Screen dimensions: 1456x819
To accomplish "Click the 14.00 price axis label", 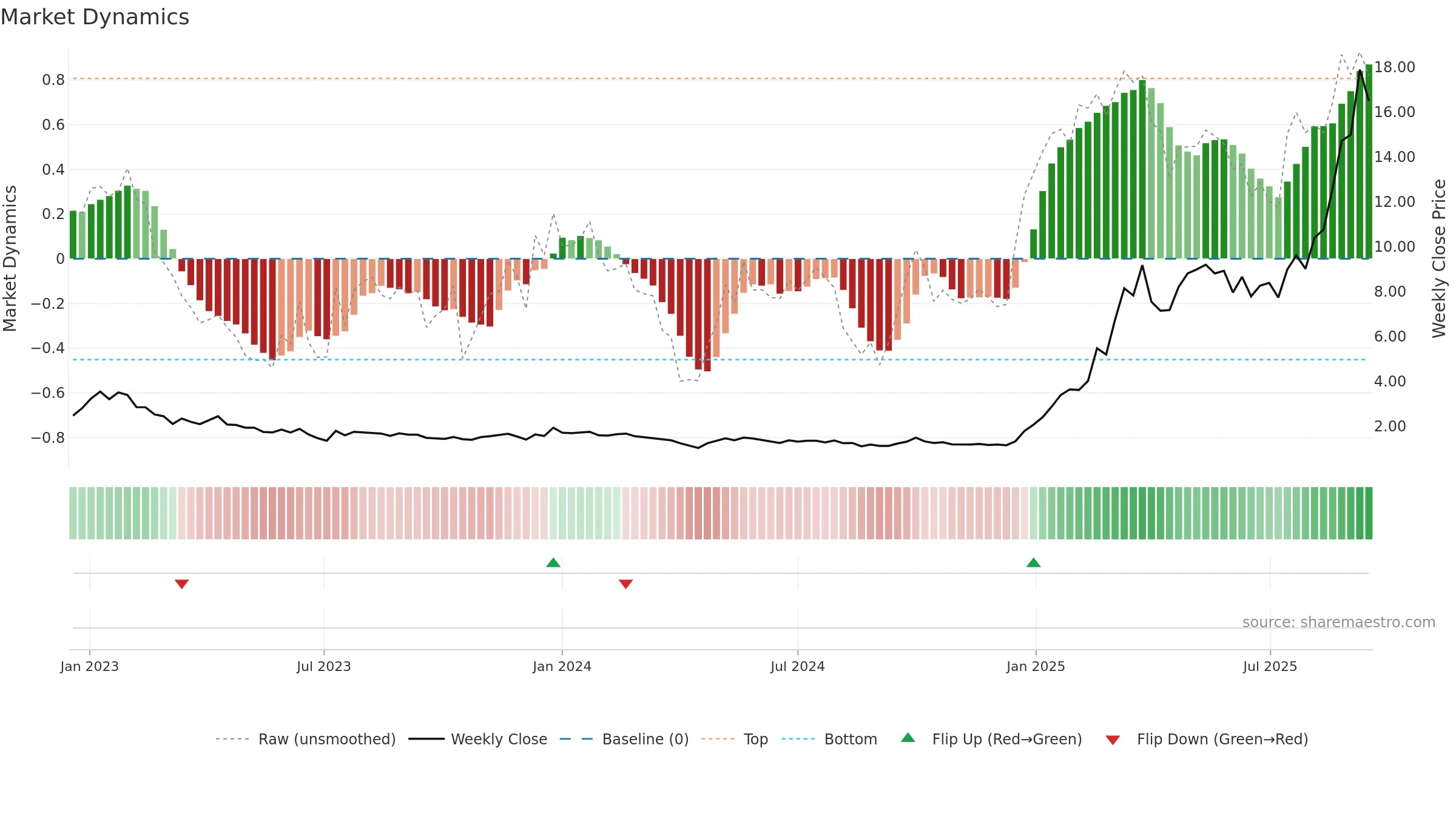I will point(1395,157).
